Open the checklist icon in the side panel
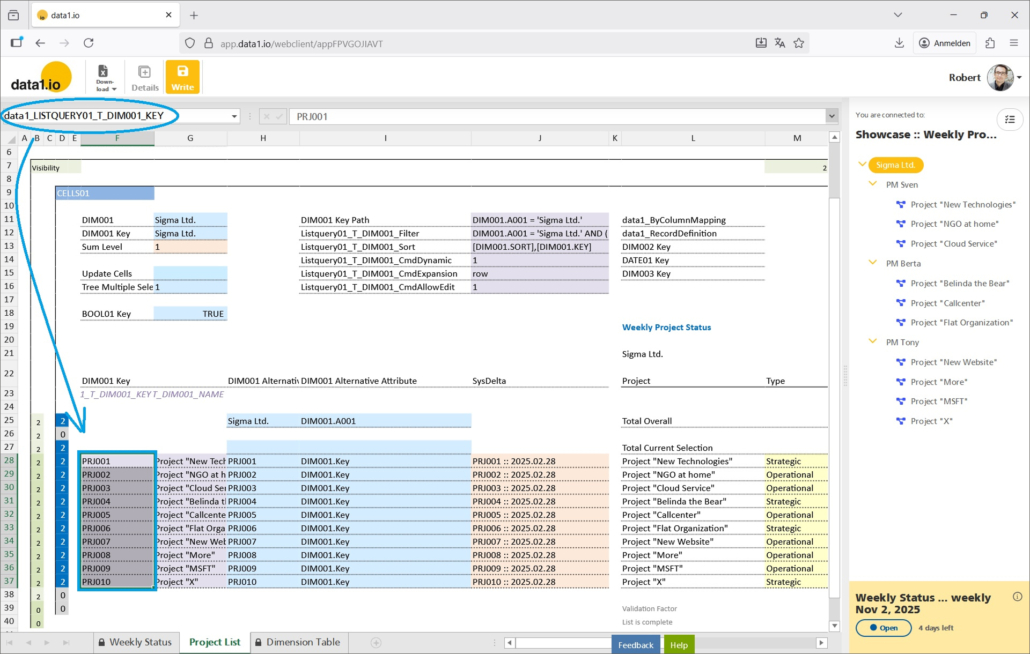 (1010, 118)
